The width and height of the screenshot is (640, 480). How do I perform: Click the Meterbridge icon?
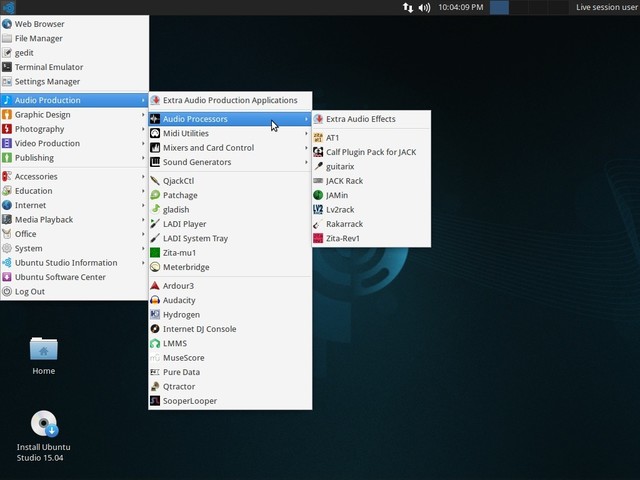(155, 267)
